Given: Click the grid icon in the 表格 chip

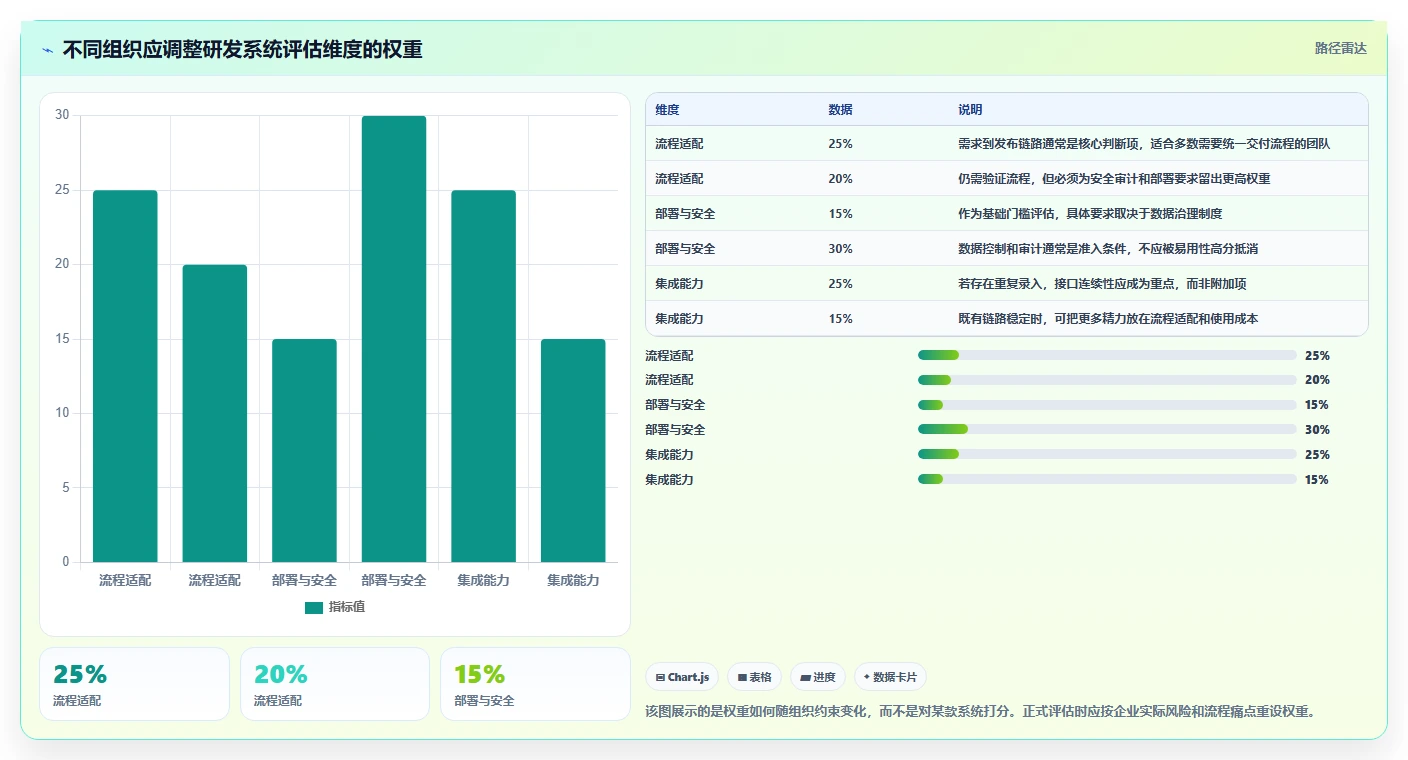Looking at the screenshot, I should pyautogui.click(x=742, y=677).
